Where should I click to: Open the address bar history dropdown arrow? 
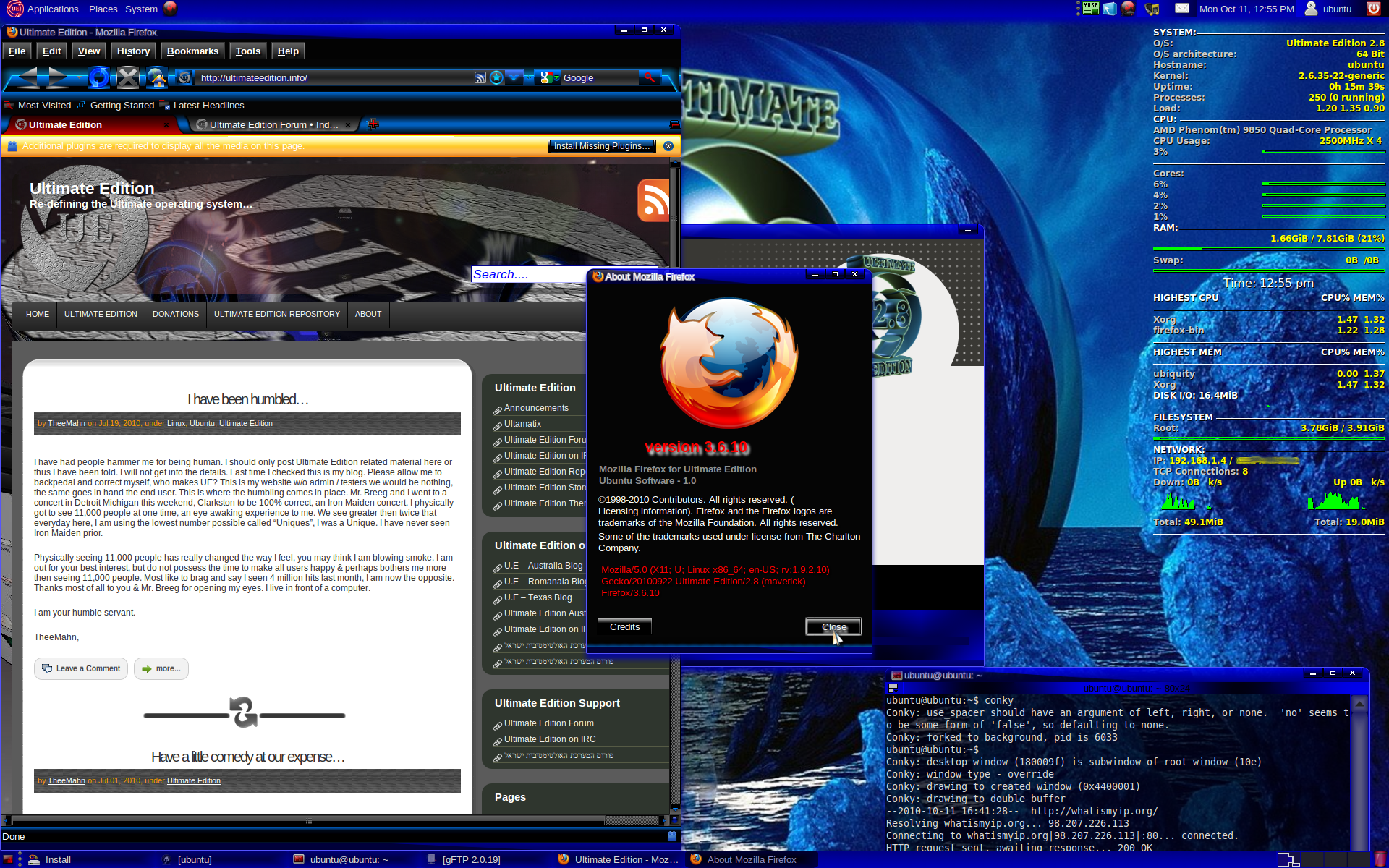514,77
